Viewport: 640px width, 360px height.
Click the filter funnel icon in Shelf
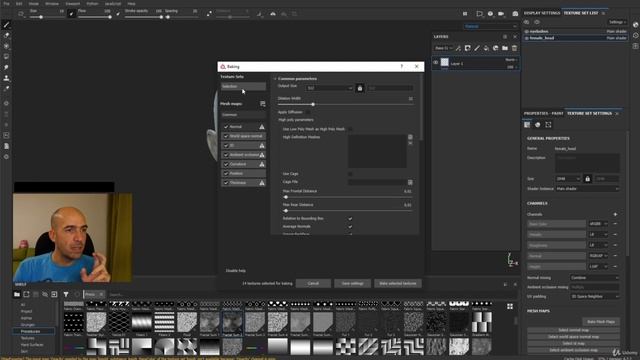tap(66, 294)
